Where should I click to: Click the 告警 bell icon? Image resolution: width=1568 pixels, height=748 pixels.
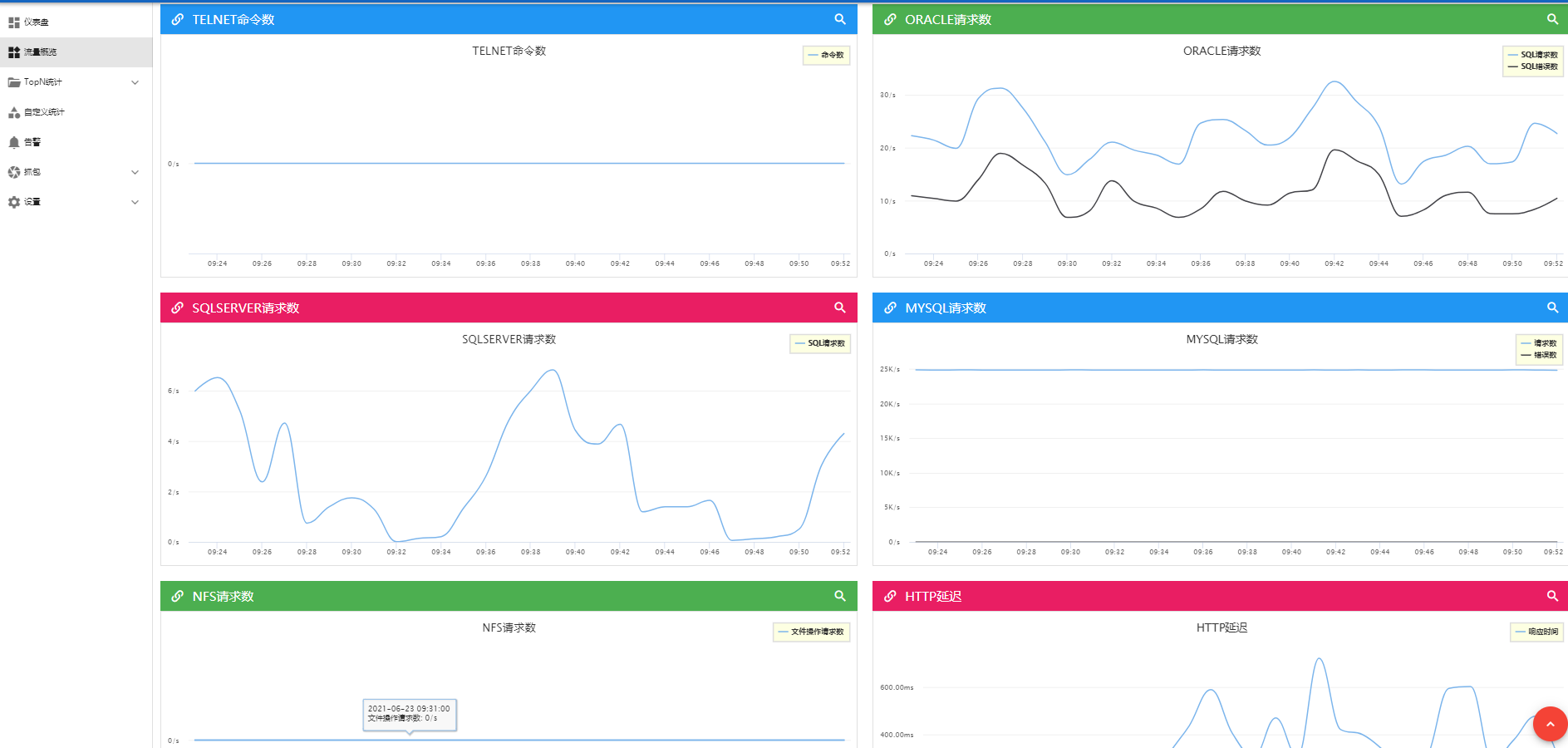click(14, 142)
